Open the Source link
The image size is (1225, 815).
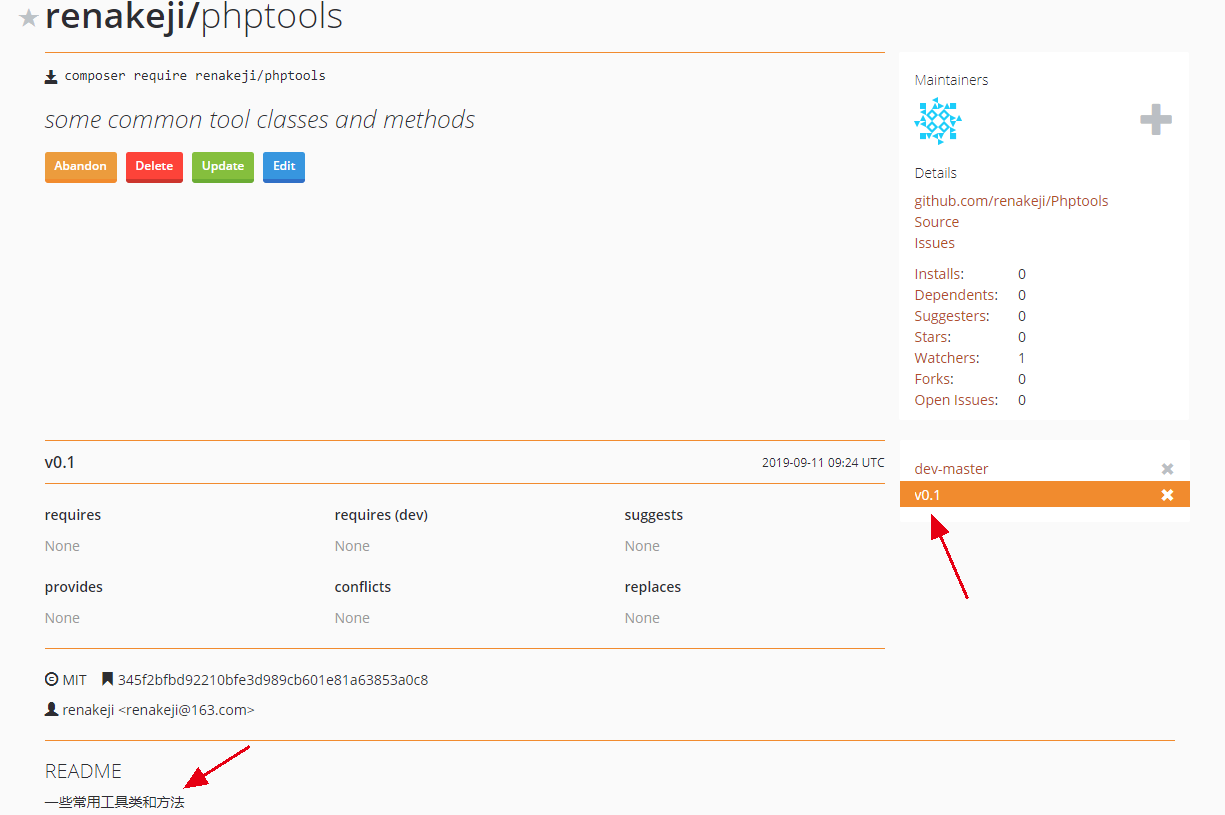coord(937,222)
